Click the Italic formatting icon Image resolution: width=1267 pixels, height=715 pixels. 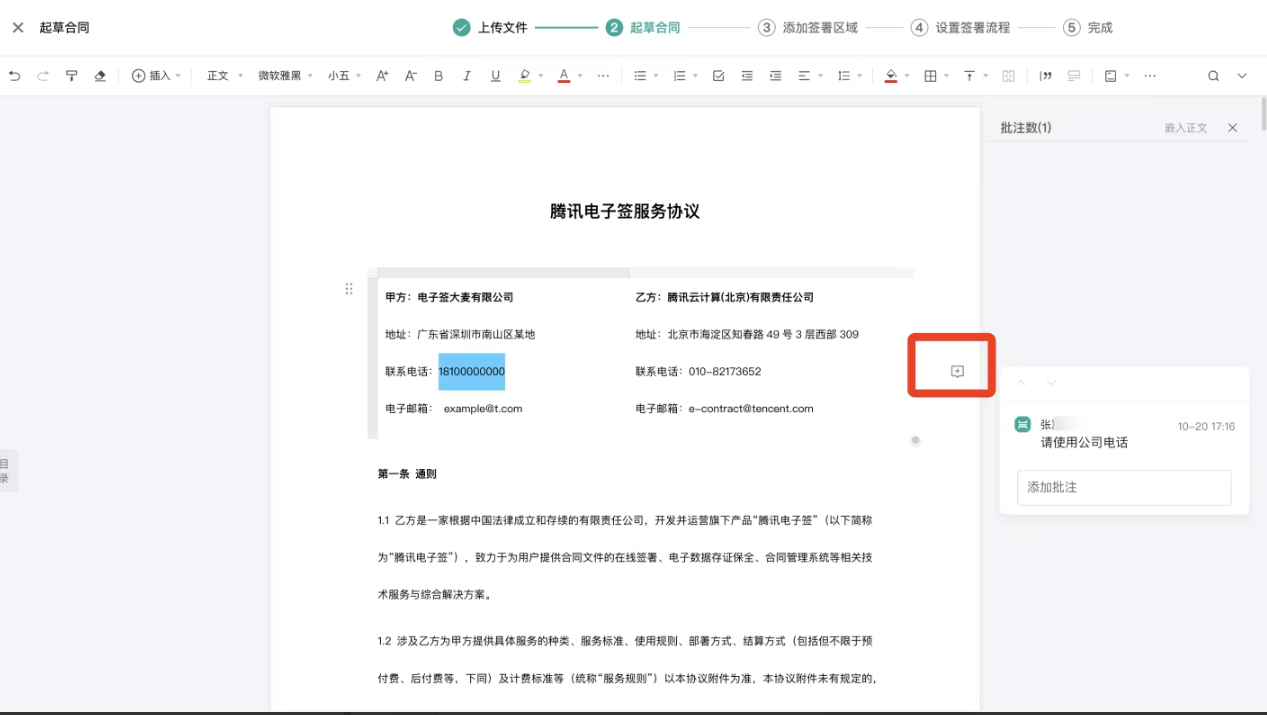tap(466, 75)
